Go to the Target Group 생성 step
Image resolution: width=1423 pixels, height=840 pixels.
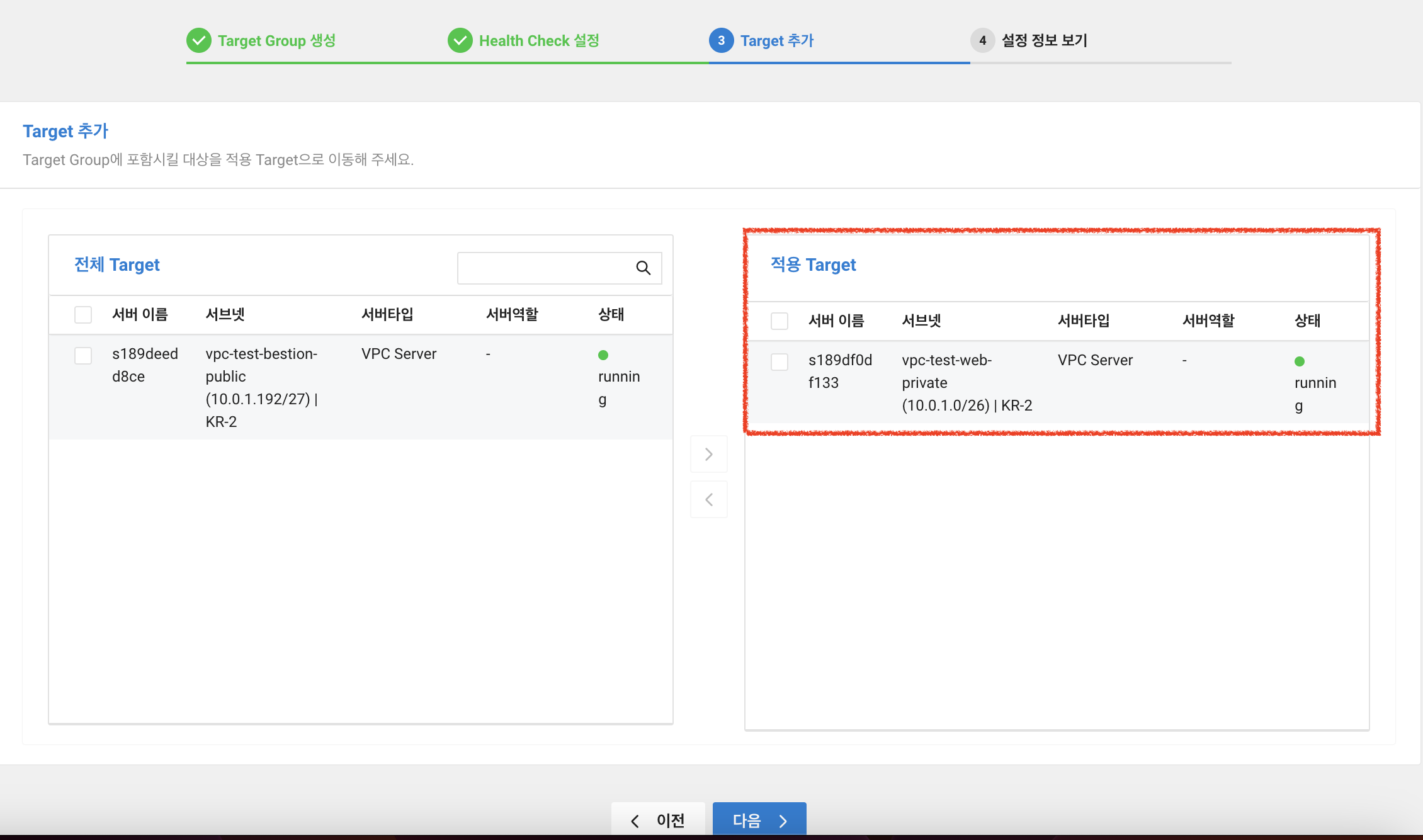[x=276, y=41]
